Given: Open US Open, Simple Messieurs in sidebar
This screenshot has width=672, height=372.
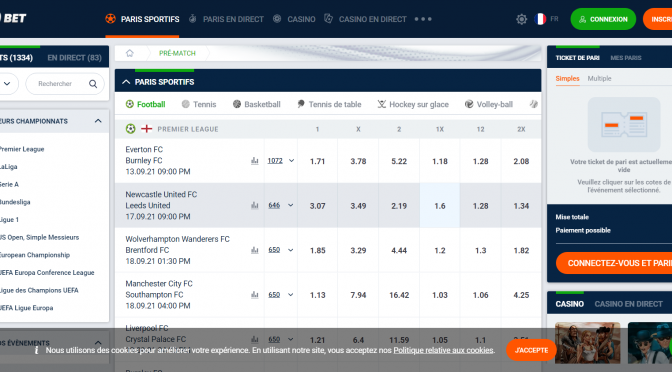Looking at the screenshot, I should pos(39,237).
